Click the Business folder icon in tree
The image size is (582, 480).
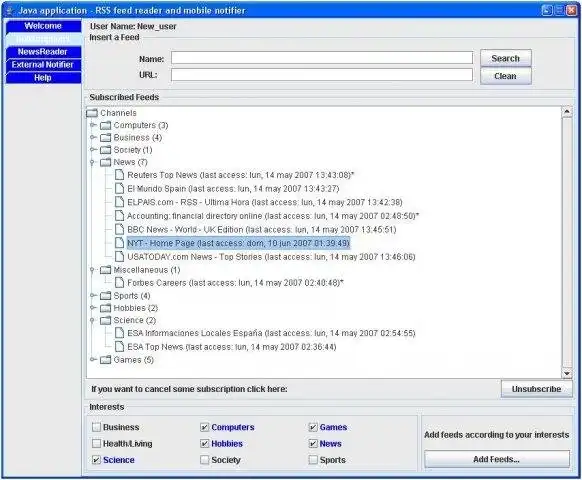(x=106, y=137)
